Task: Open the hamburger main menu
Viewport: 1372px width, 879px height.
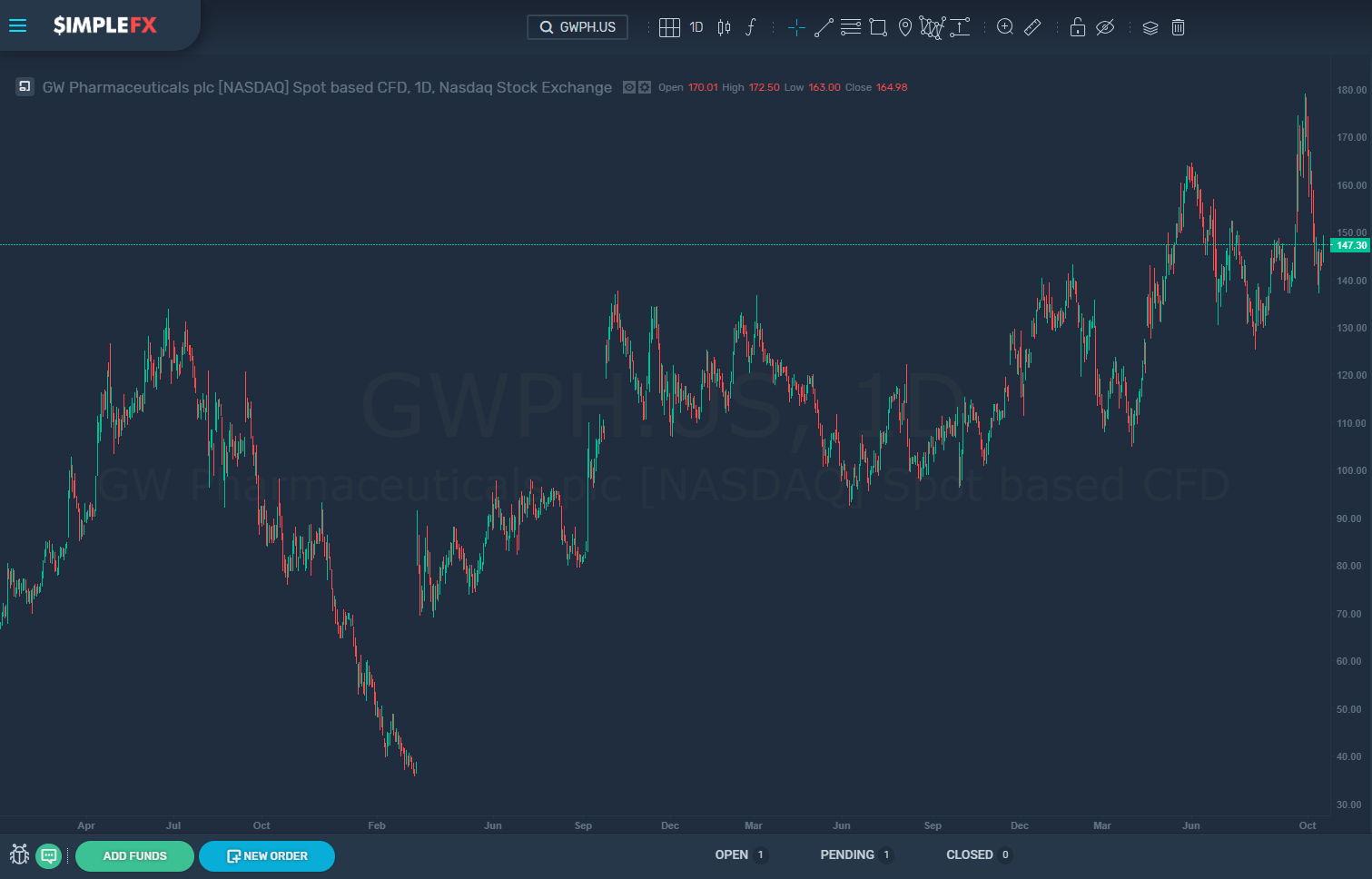Action: 17,25
